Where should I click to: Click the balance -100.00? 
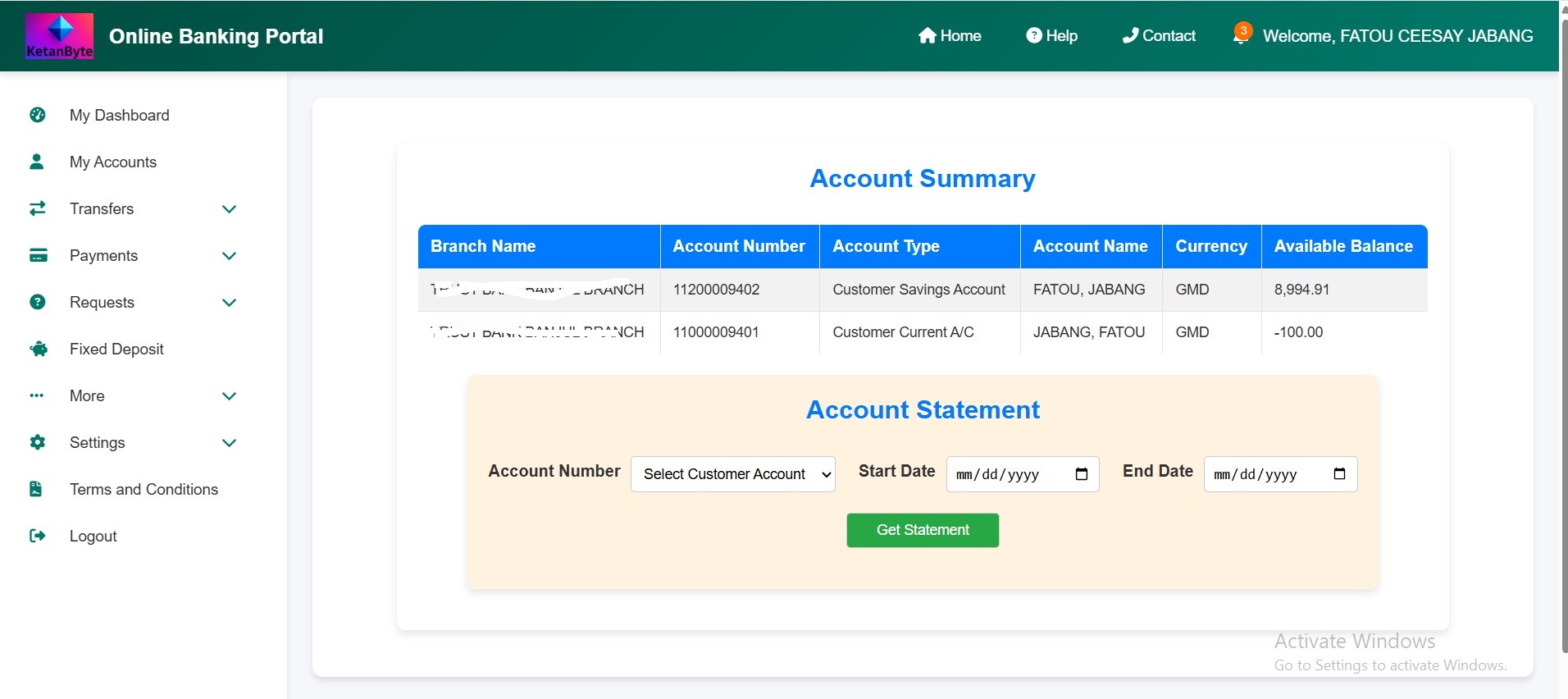pyautogui.click(x=1298, y=332)
